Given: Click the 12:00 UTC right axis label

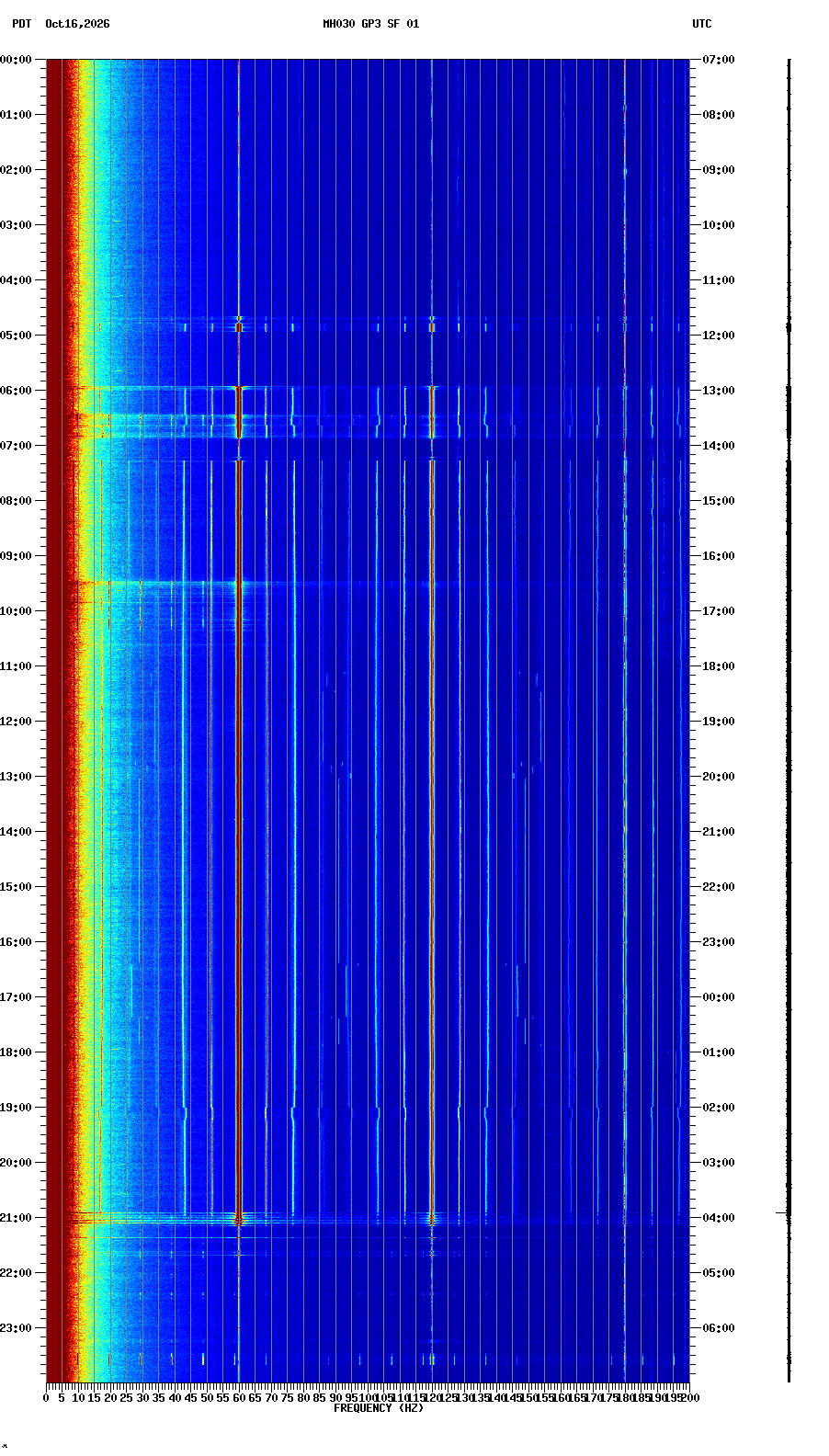Looking at the screenshot, I should (x=719, y=336).
